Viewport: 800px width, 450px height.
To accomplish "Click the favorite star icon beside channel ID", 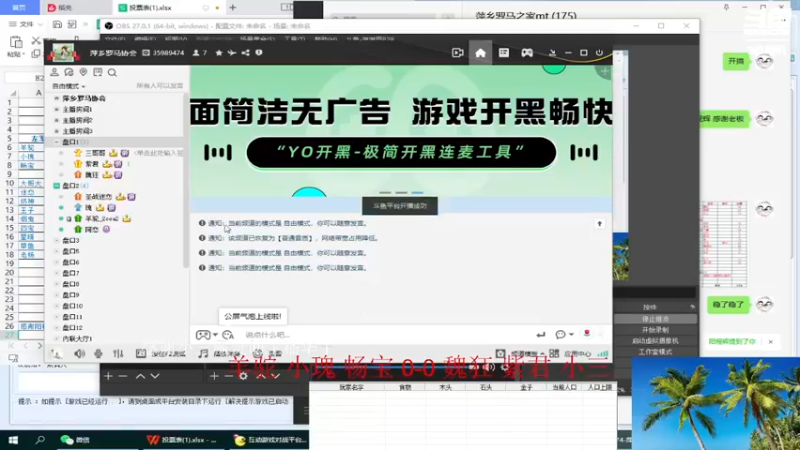I will (x=219, y=53).
